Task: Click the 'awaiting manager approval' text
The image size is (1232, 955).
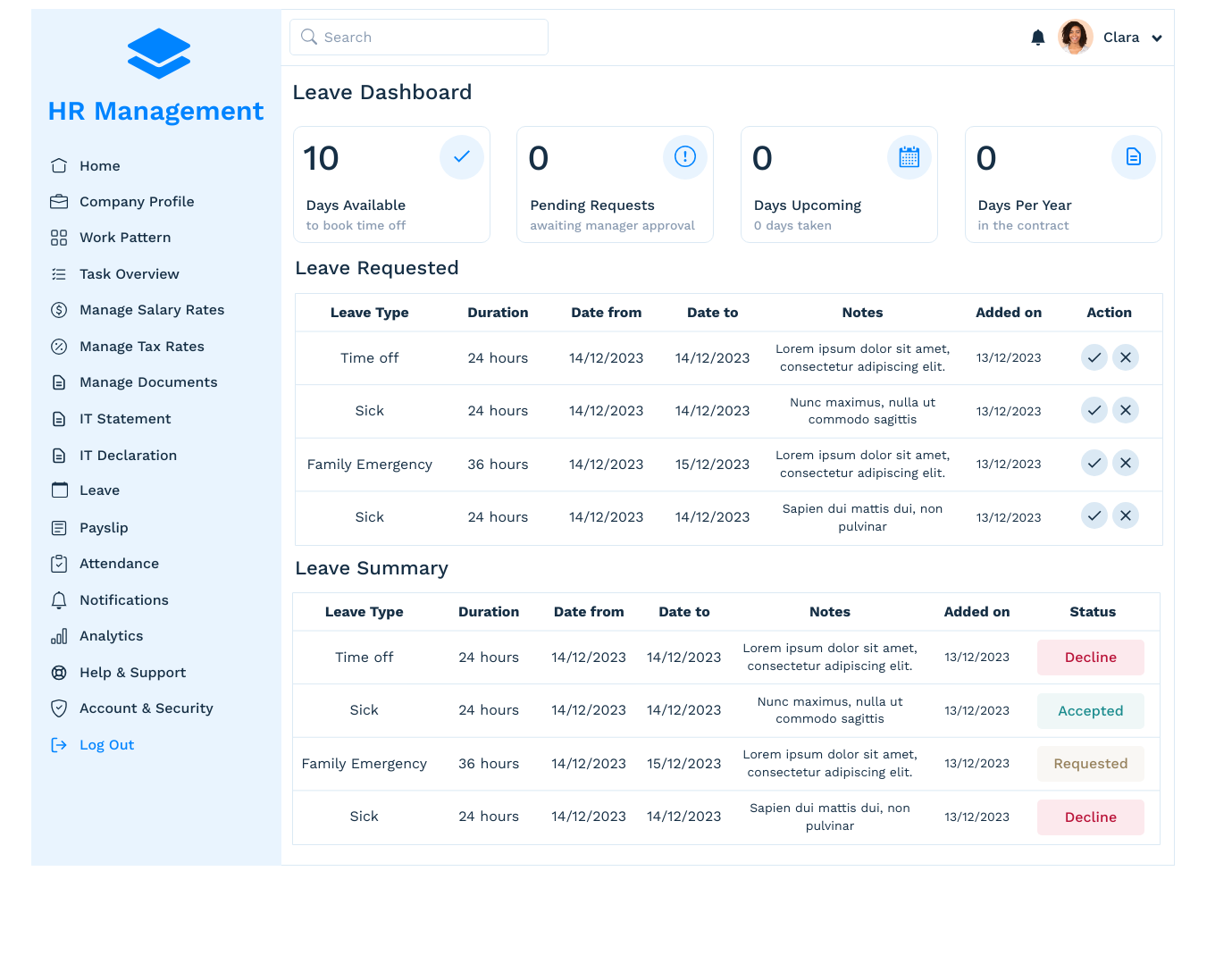Action: click(612, 226)
